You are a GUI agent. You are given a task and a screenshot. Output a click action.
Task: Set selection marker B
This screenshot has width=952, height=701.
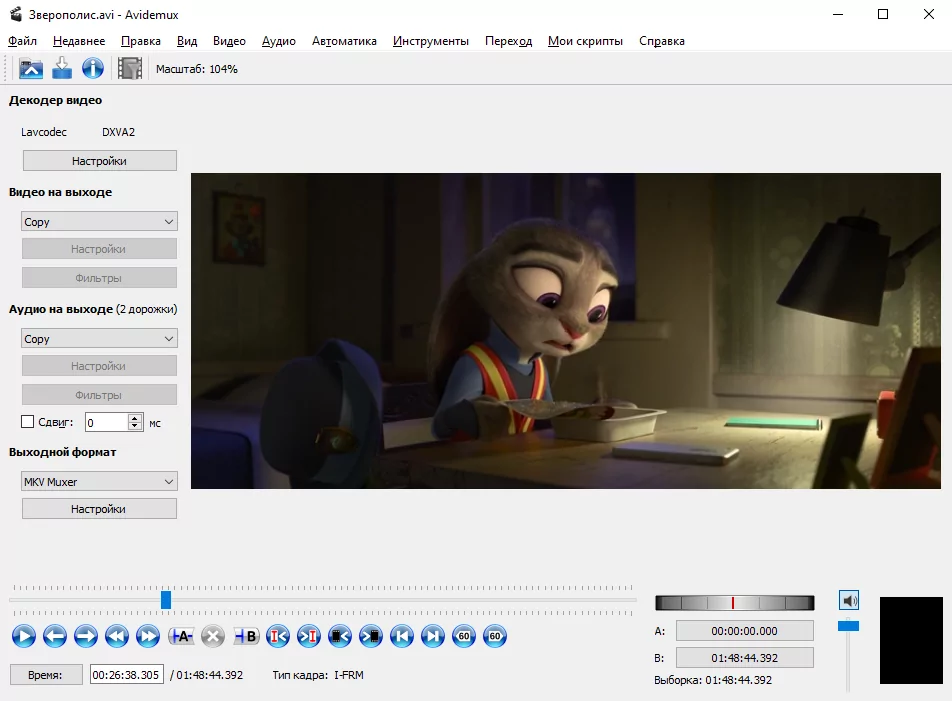pos(246,636)
